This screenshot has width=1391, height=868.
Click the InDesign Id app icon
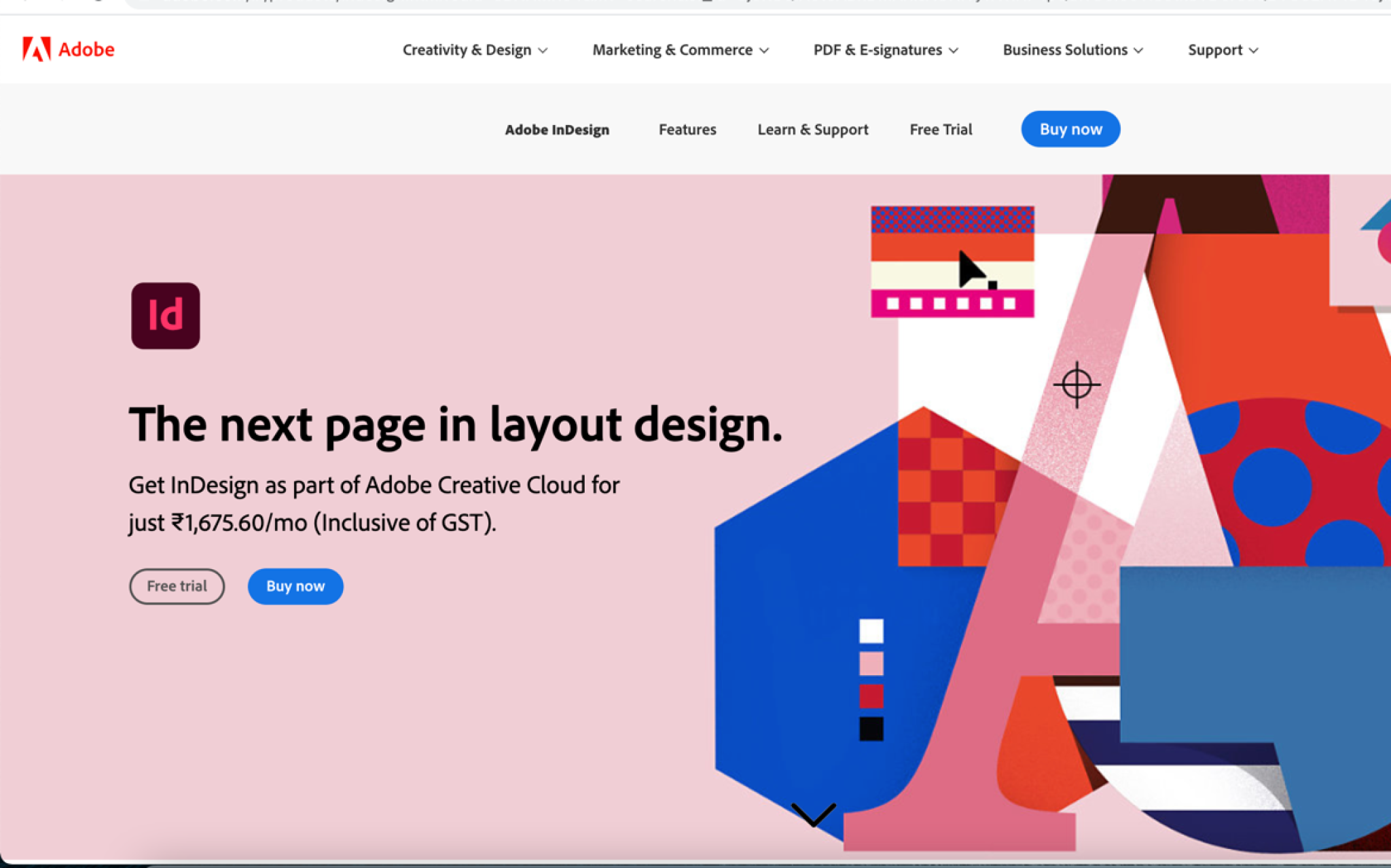pyautogui.click(x=166, y=316)
